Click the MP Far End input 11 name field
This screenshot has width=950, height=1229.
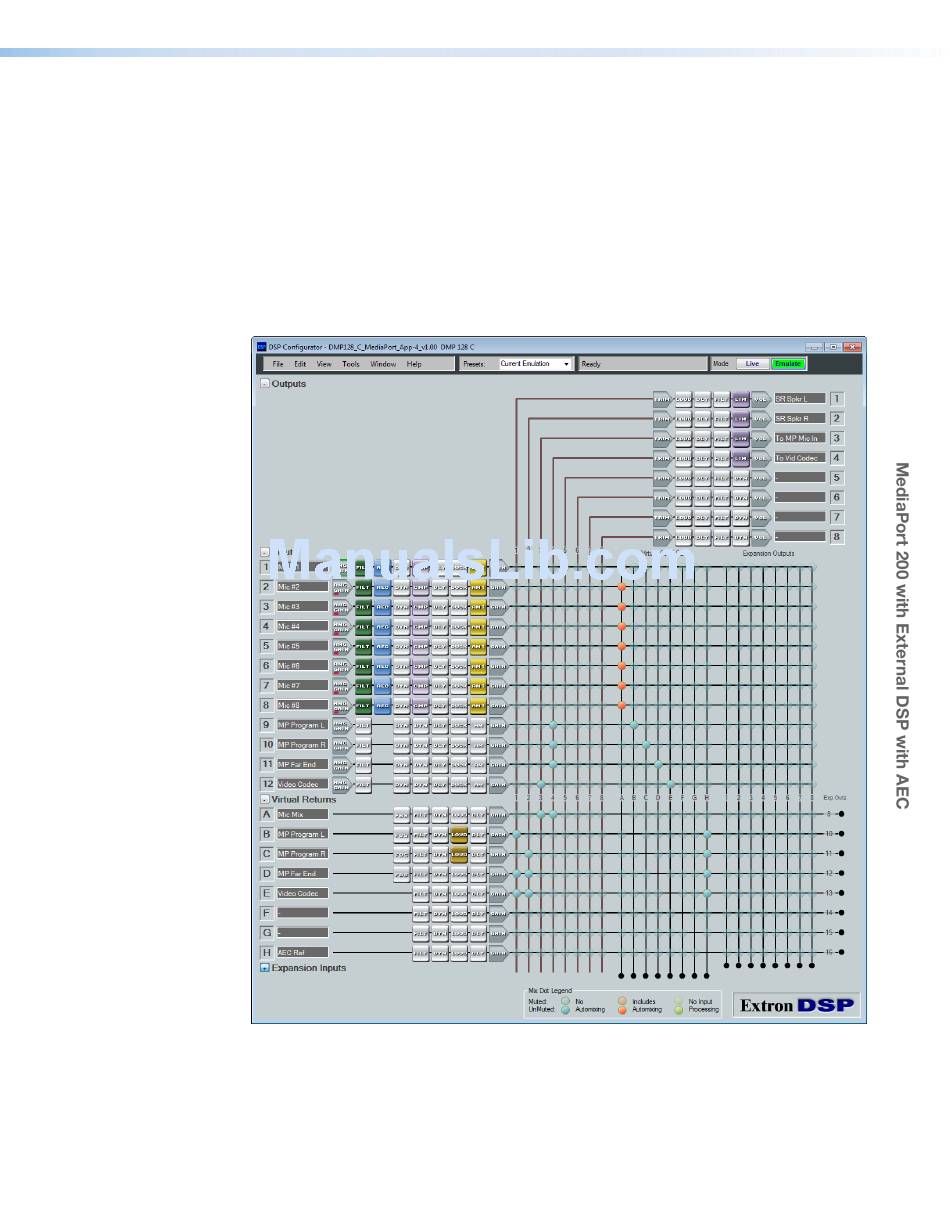coord(303,764)
